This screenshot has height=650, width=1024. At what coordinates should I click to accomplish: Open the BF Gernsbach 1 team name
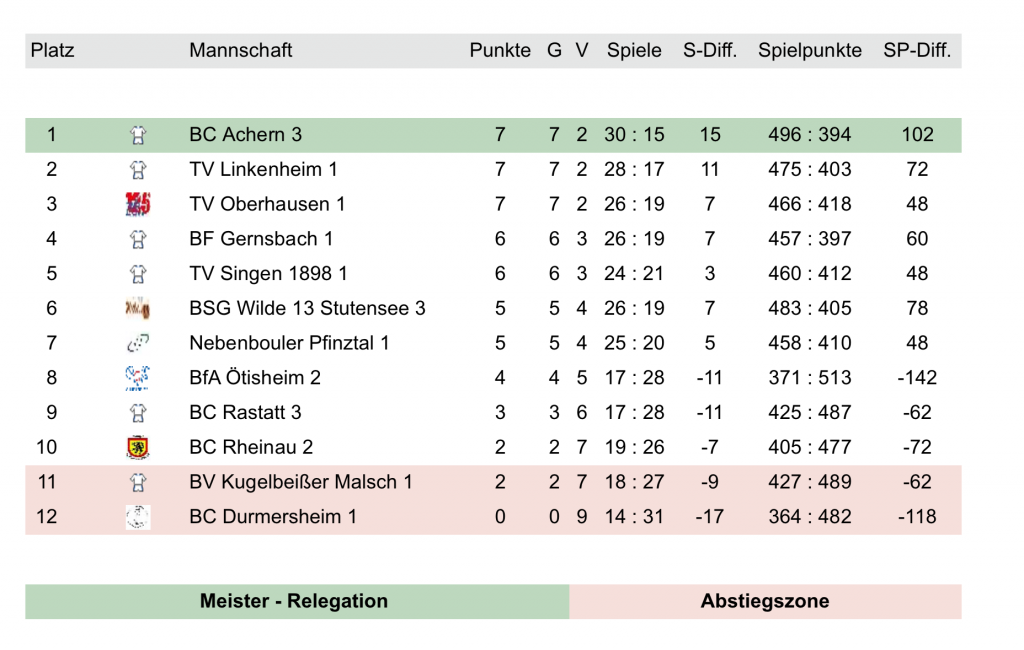pyautogui.click(x=261, y=238)
